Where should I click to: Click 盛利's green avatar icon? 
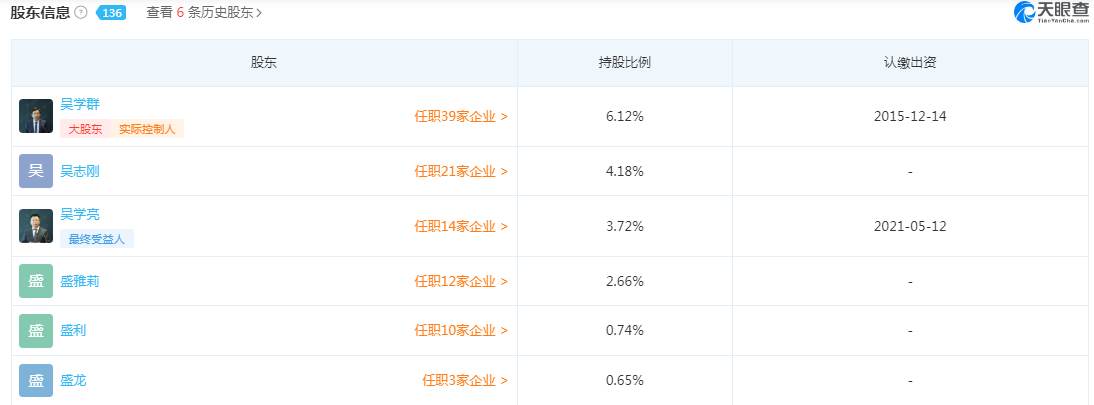click(x=36, y=330)
